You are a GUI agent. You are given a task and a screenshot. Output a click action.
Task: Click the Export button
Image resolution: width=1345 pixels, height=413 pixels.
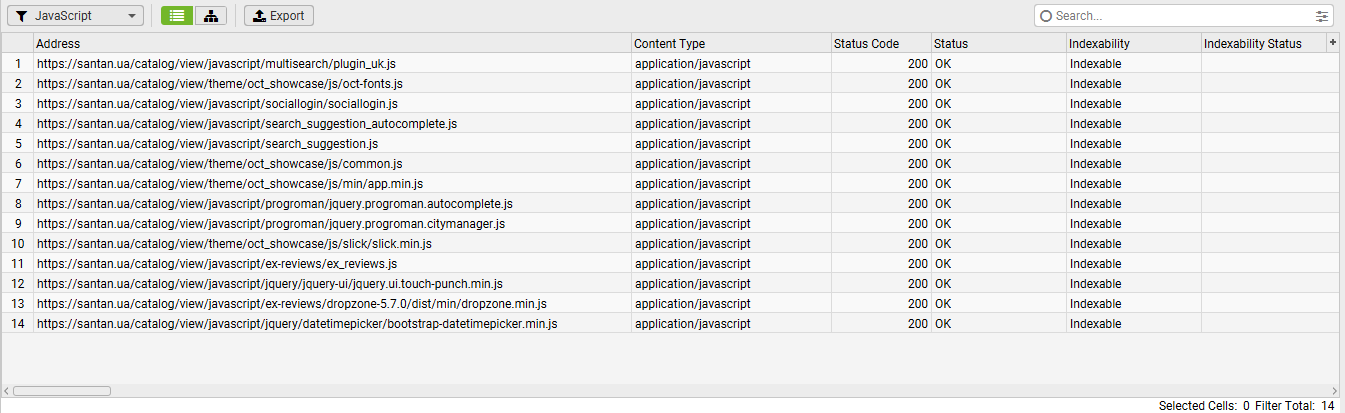pyautogui.click(x=279, y=16)
